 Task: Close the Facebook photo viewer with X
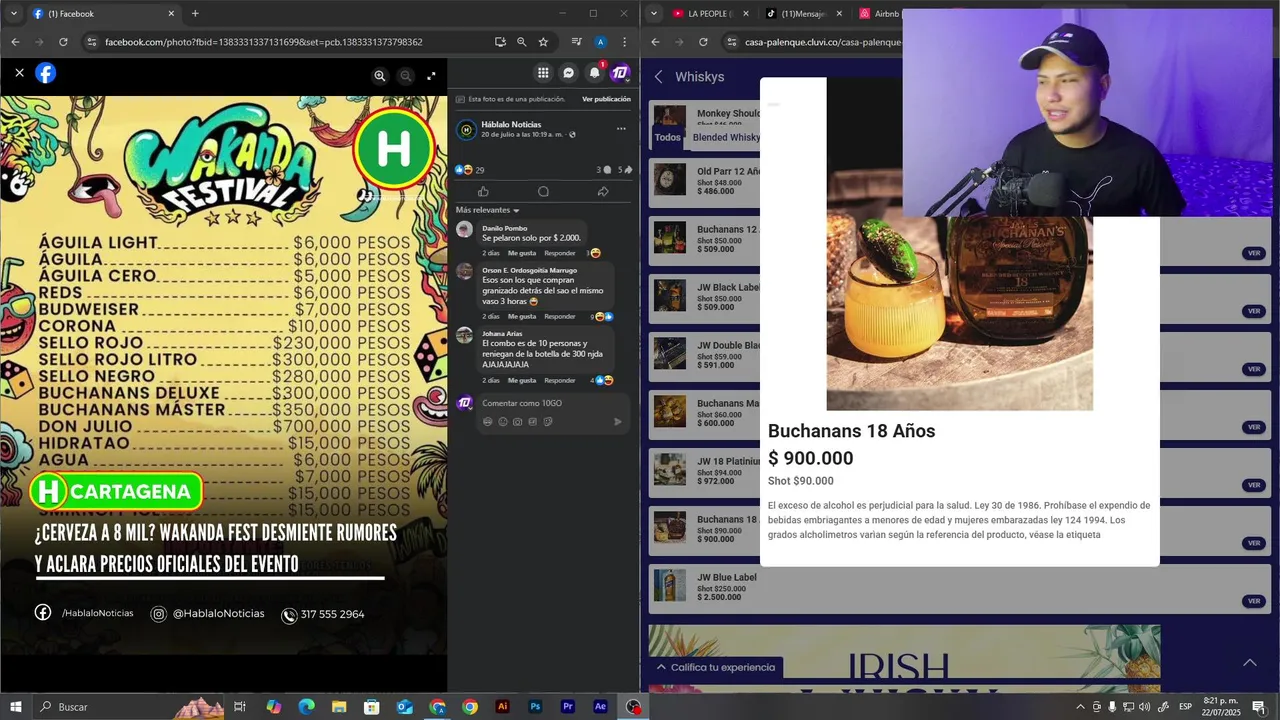point(19,73)
